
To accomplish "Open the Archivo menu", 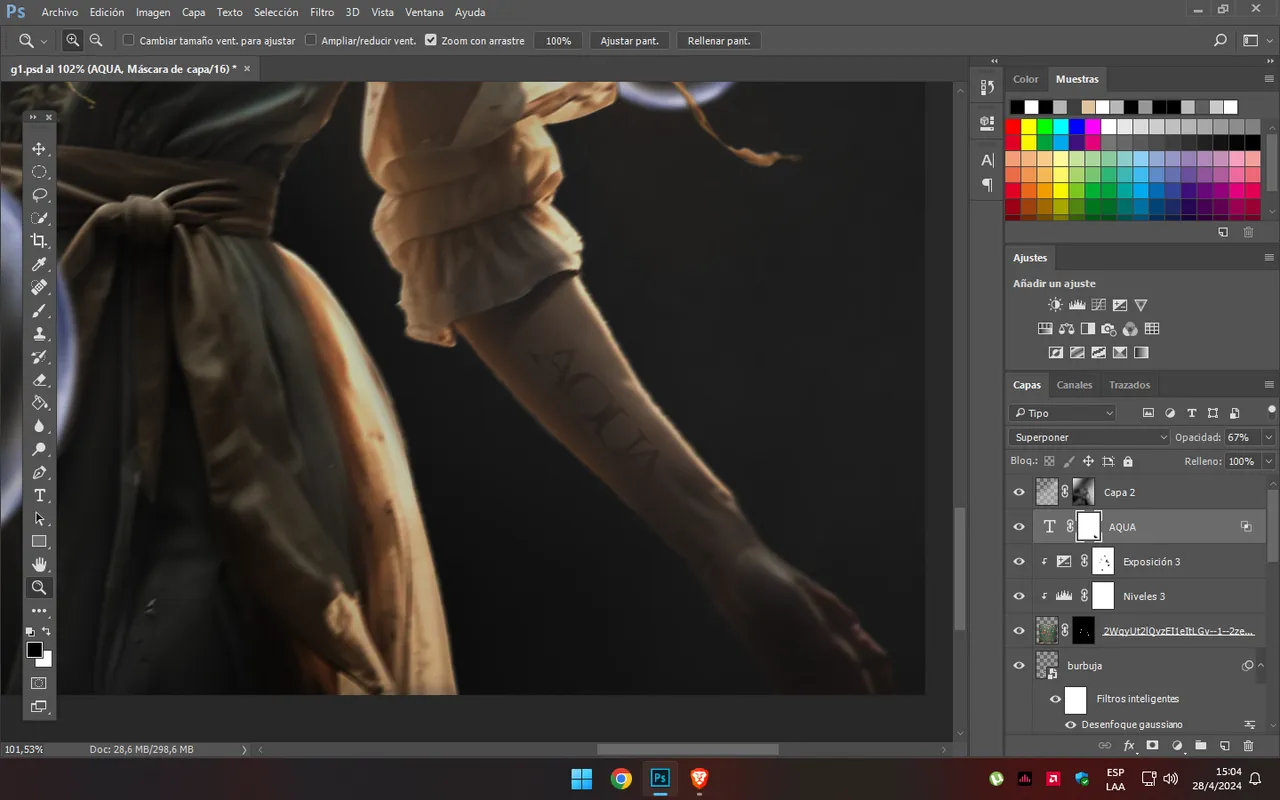I will pyautogui.click(x=60, y=12).
